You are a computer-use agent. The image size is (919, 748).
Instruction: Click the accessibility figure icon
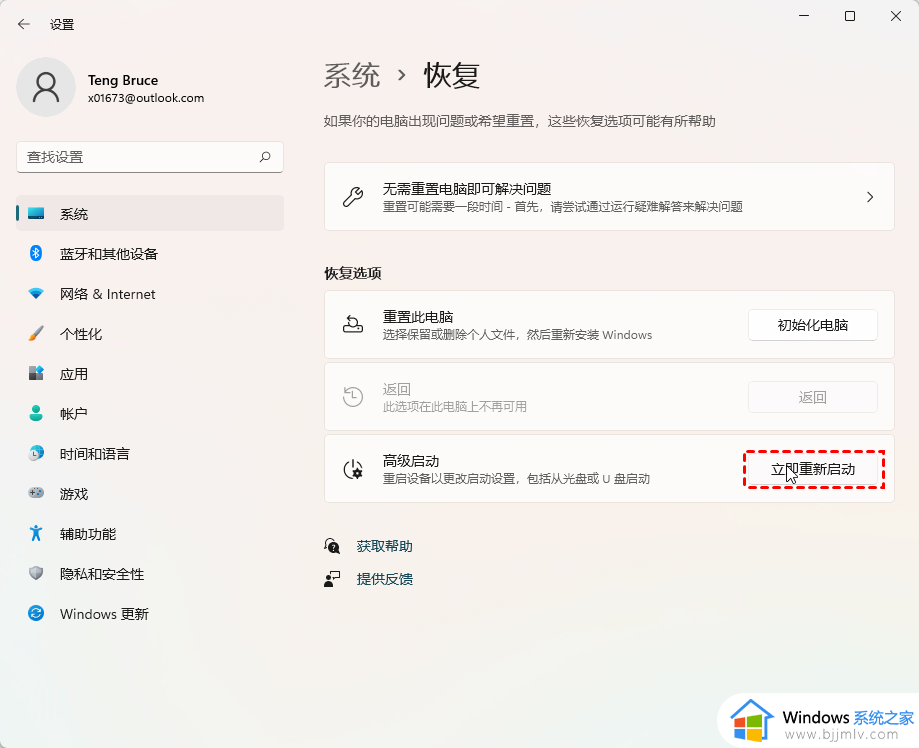pos(36,533)
